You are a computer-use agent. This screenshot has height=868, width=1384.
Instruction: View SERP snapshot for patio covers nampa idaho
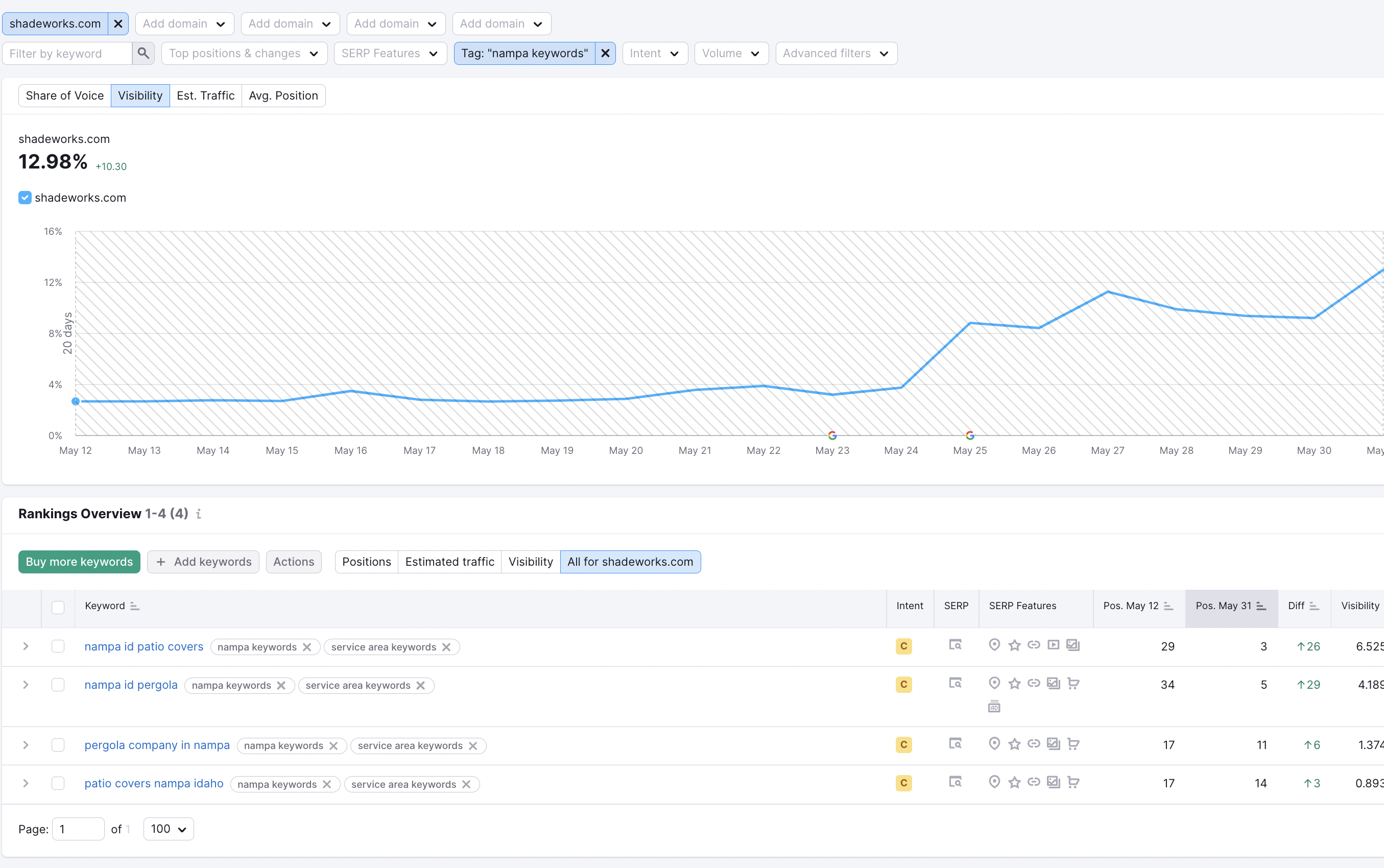955,782
